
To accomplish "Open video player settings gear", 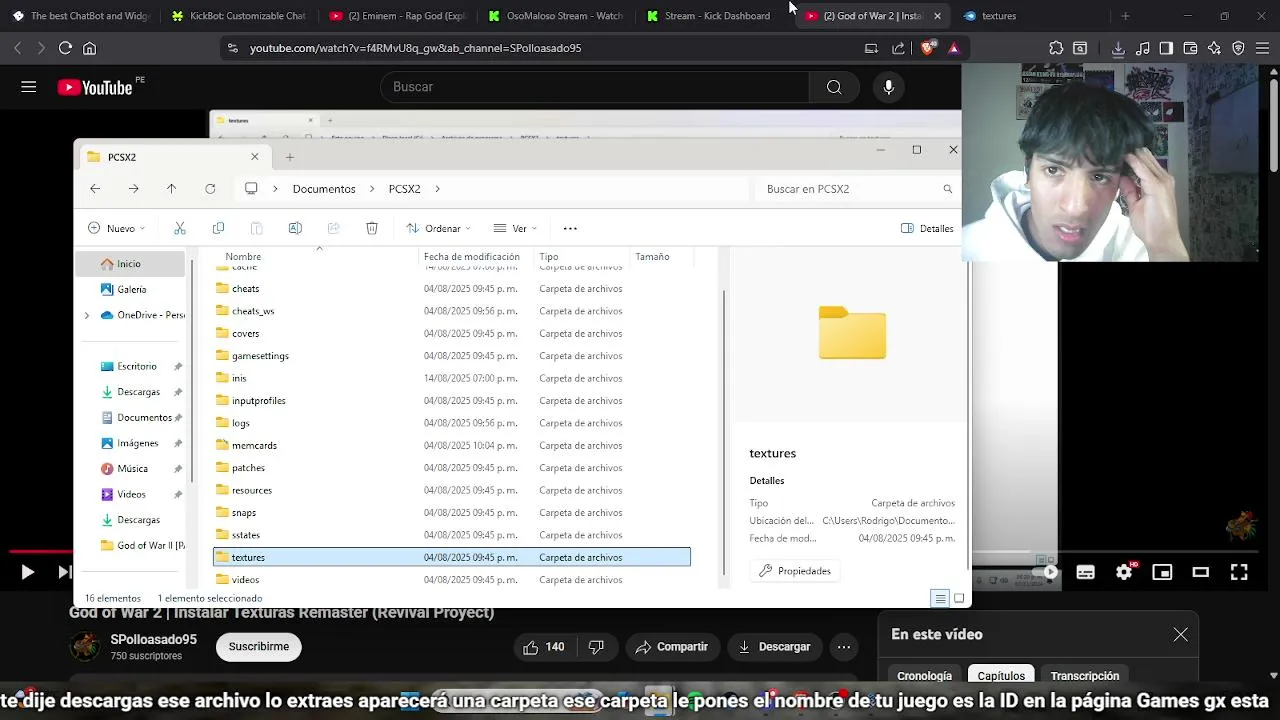I will coord(1124,572).
